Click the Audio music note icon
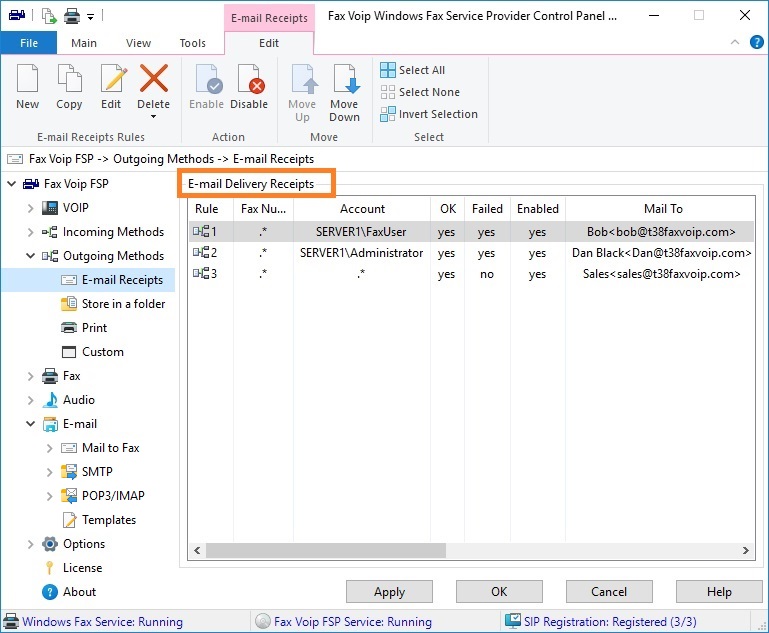 [50, 400]
